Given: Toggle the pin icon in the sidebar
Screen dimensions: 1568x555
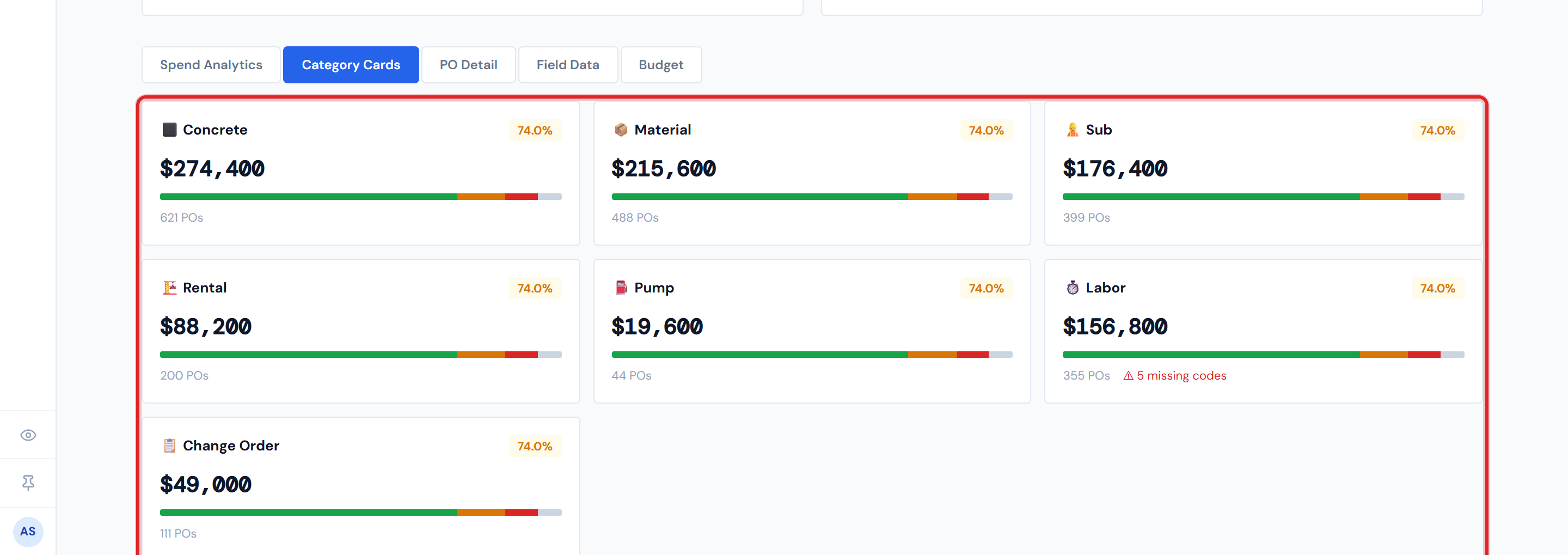Looking at the screenshot, I should click(x=28, y=483).
